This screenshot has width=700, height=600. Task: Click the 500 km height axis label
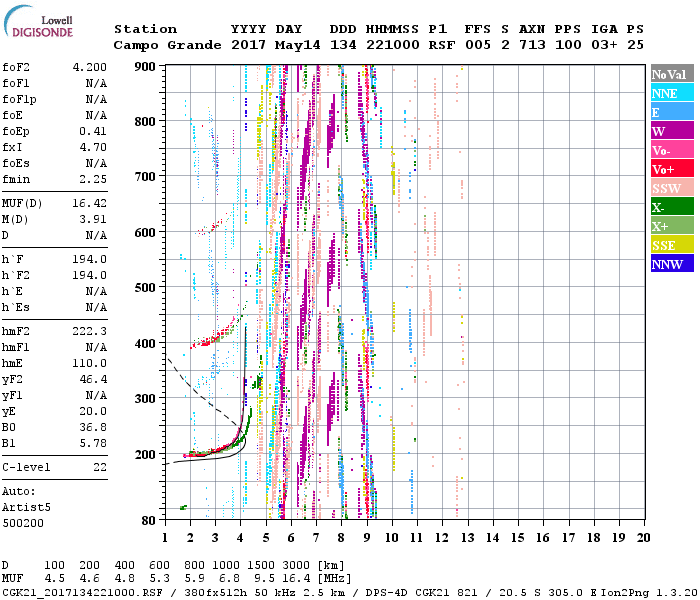145,288
